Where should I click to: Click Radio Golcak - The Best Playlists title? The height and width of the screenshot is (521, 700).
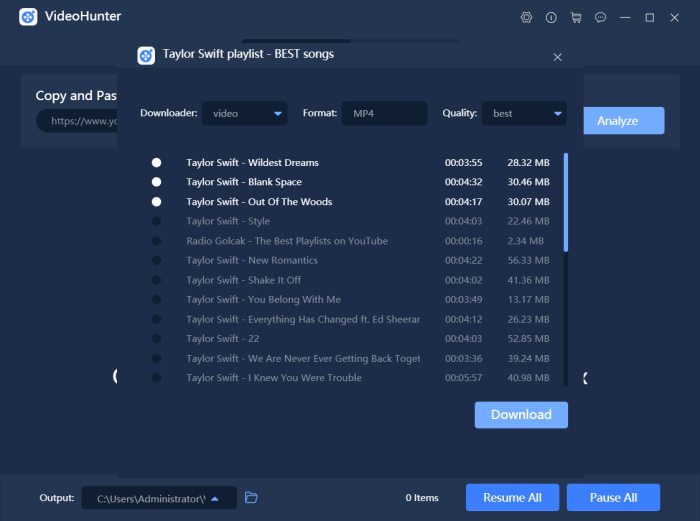(287, 241)
